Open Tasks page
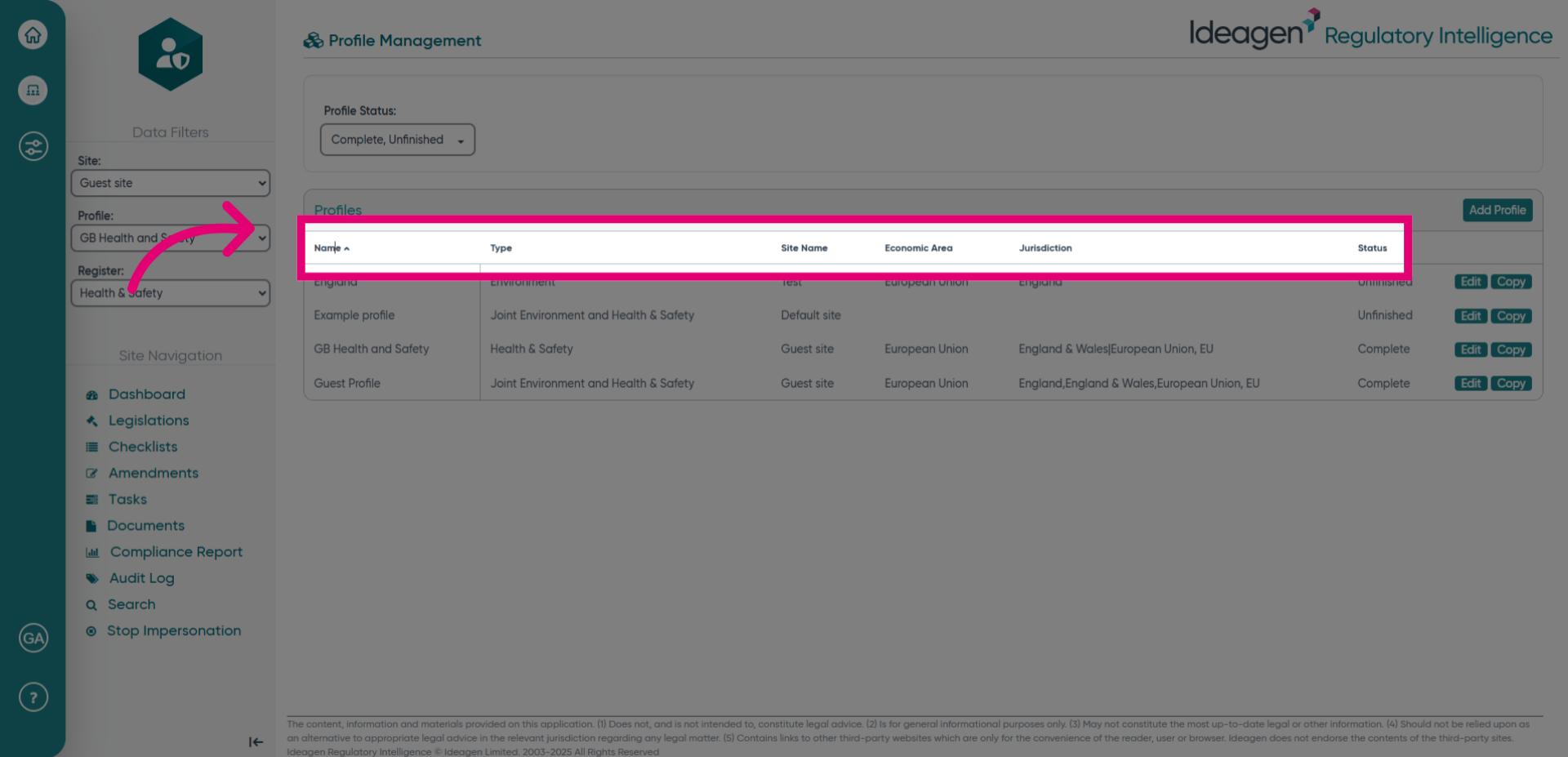The height and width of the screenshot is (757, 1568). (x=127, y=499)
